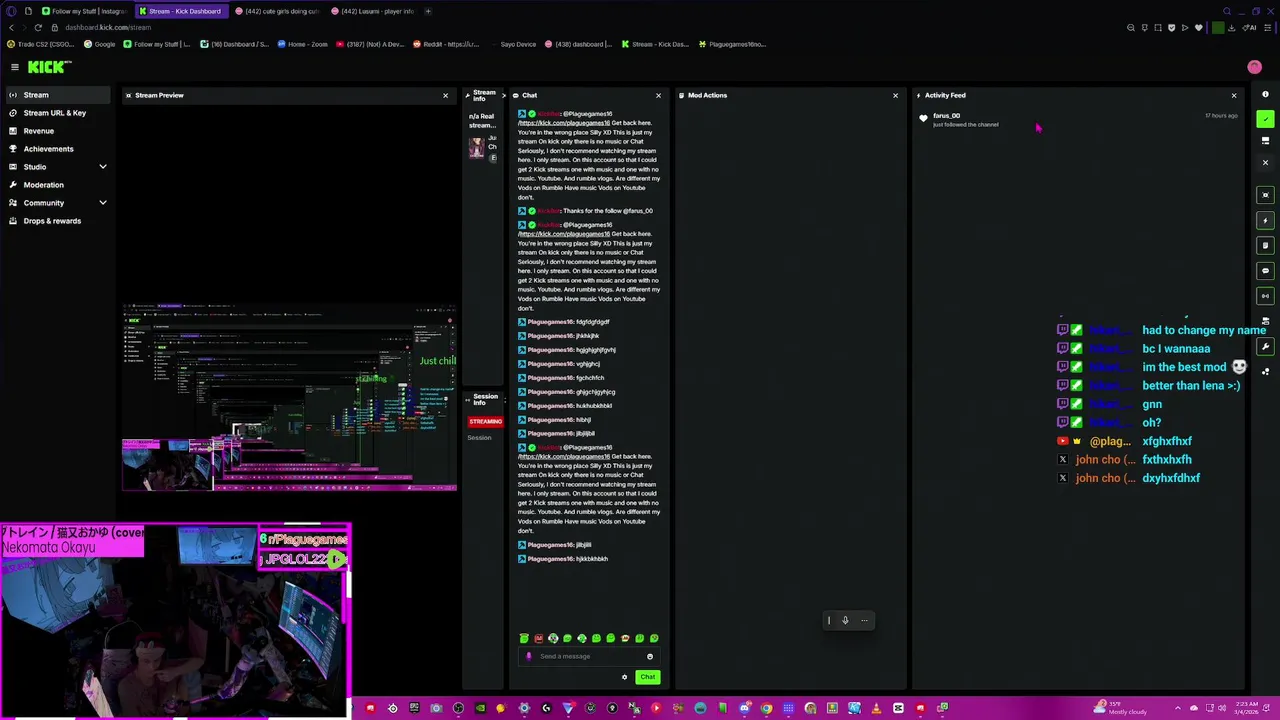The width and height of the screenshot is (1280, 720).
Task: Open the Trade CS2 bookmark
Action: pos(39,44)
